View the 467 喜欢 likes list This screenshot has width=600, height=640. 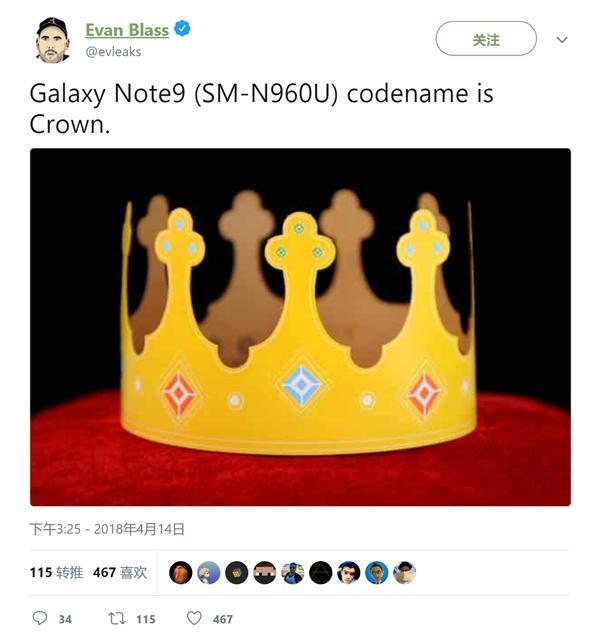120,572
